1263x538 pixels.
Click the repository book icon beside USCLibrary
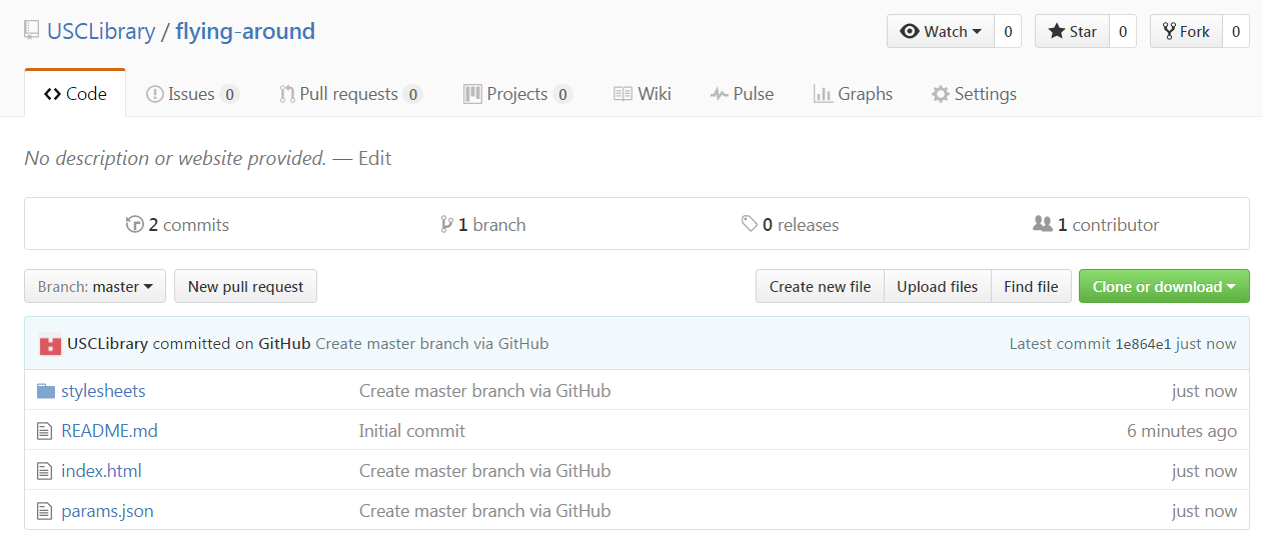32,31
